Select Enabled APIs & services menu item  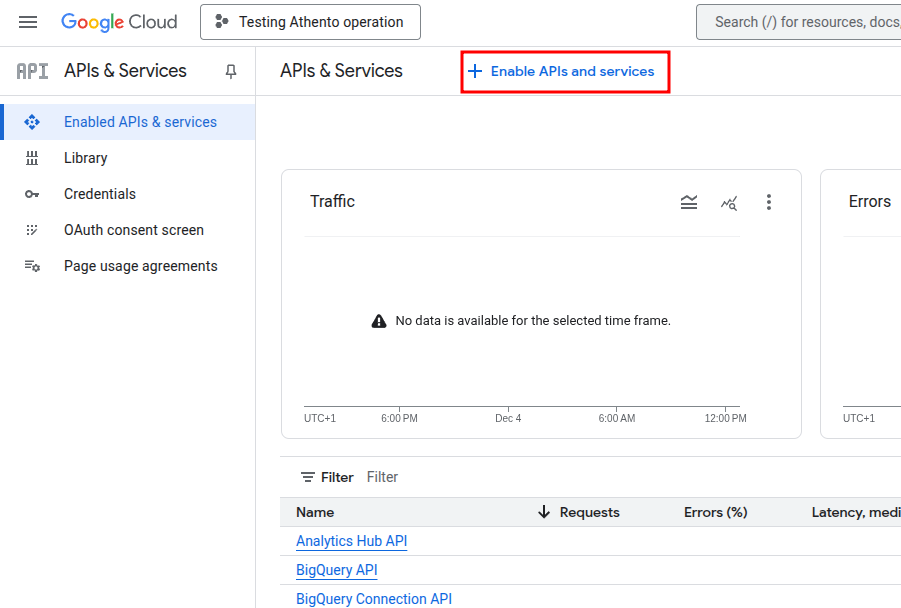coord(140,122)
